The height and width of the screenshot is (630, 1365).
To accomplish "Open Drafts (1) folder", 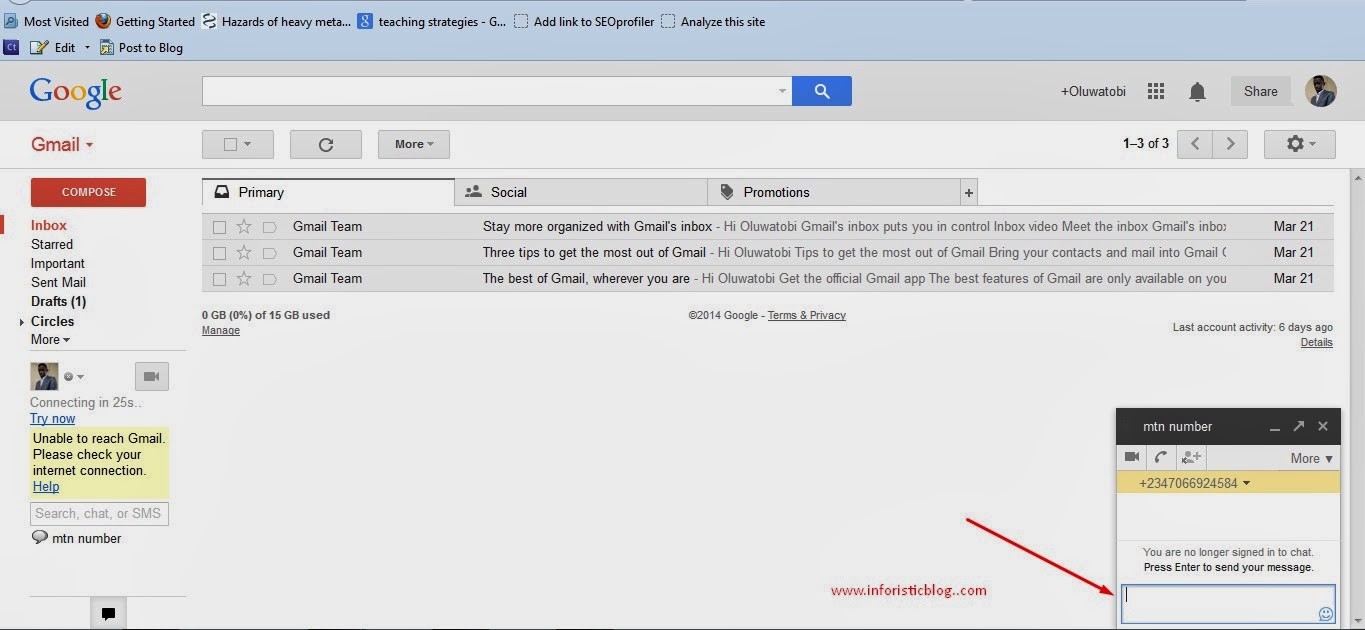I will coord(59,301).
